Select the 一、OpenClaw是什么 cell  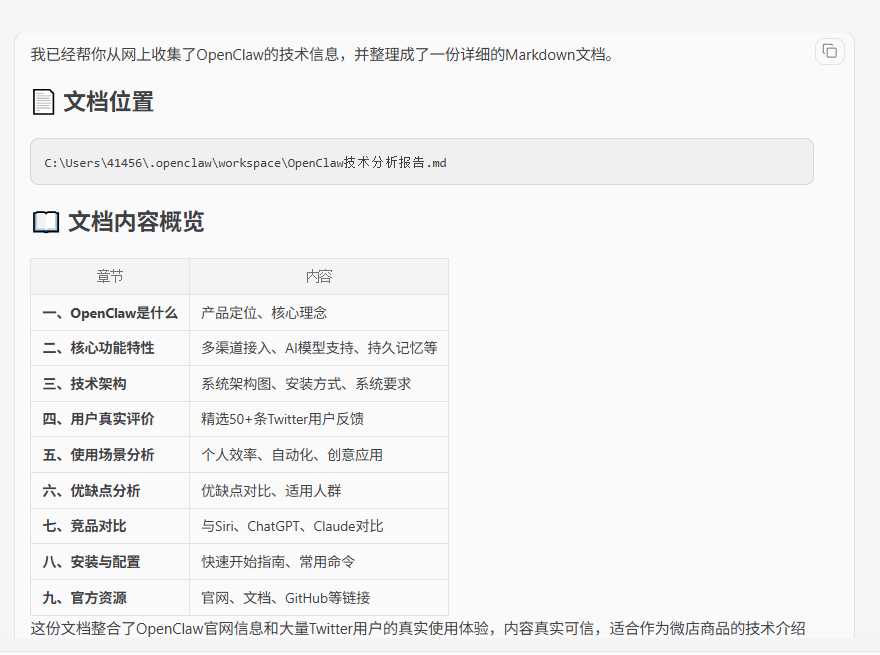[x=110, y=313]
